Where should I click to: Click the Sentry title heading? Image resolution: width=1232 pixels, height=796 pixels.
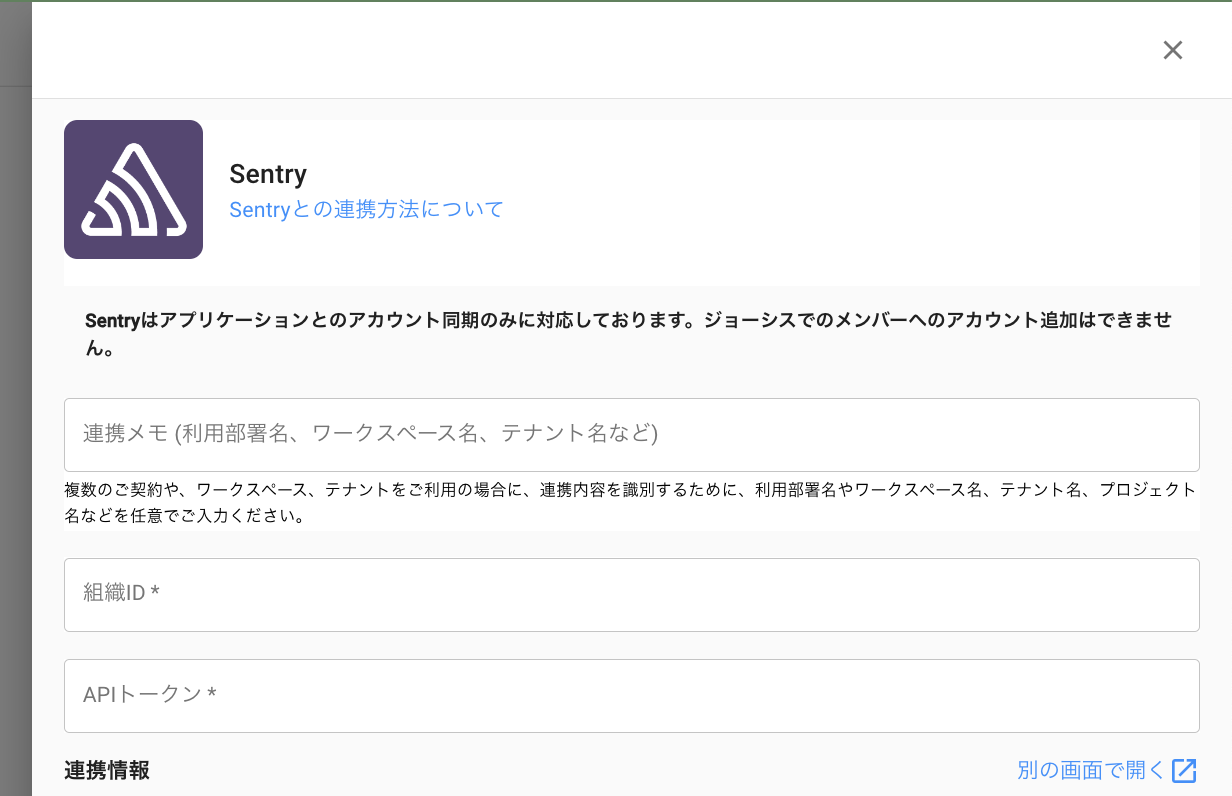tap(268, 174)
